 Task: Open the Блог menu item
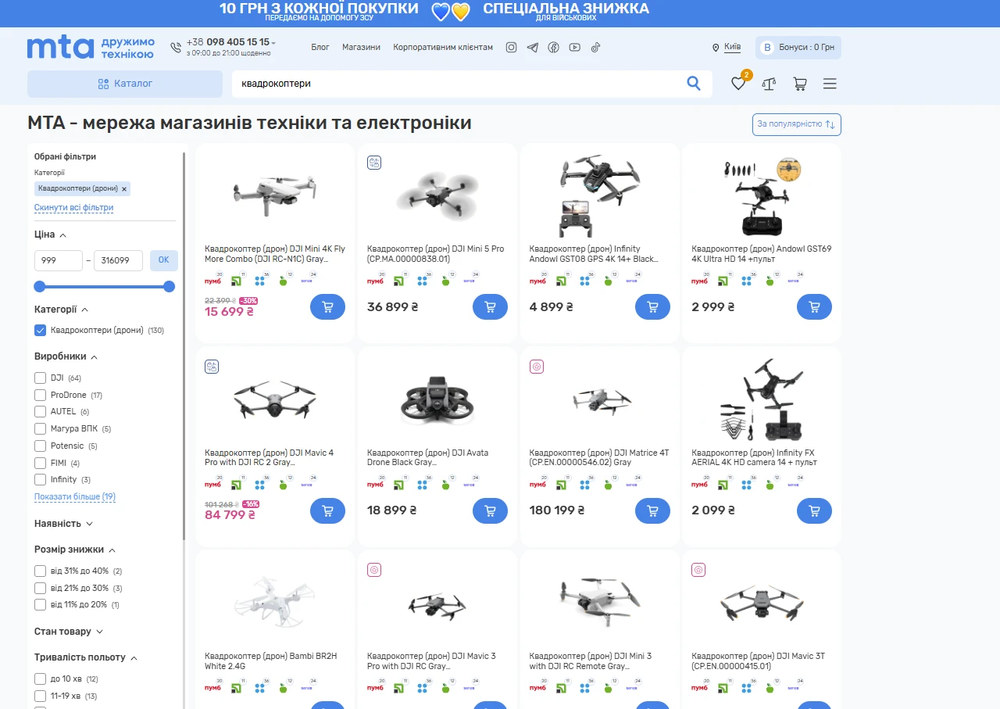(x=320, y=47)
